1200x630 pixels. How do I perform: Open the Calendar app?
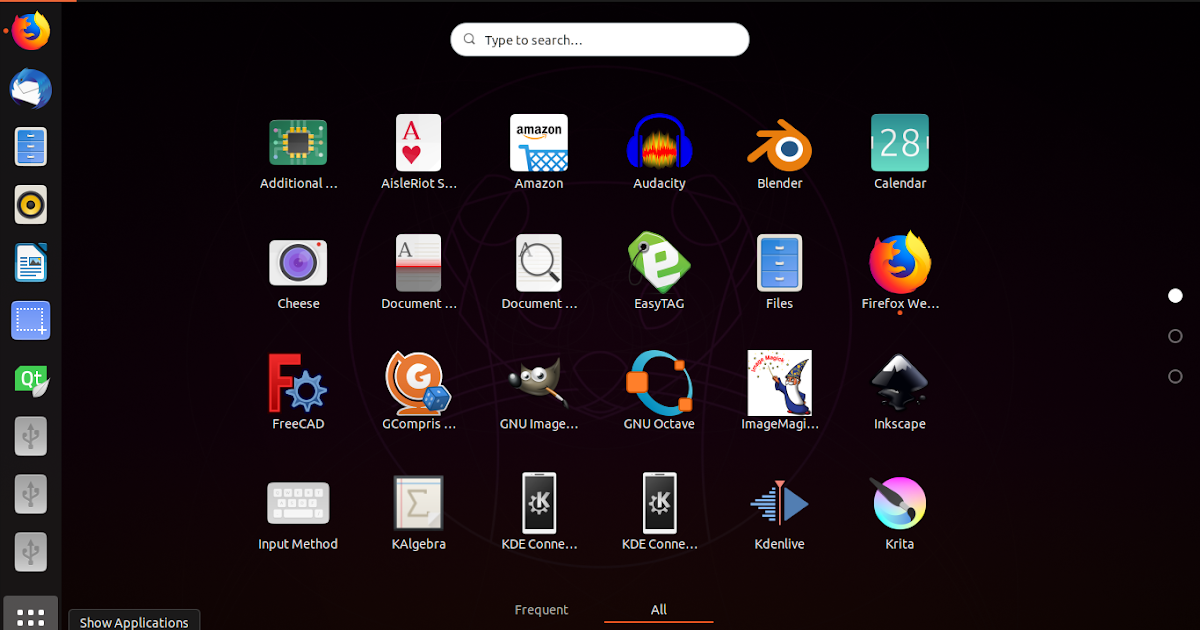[x=900, y=143]
